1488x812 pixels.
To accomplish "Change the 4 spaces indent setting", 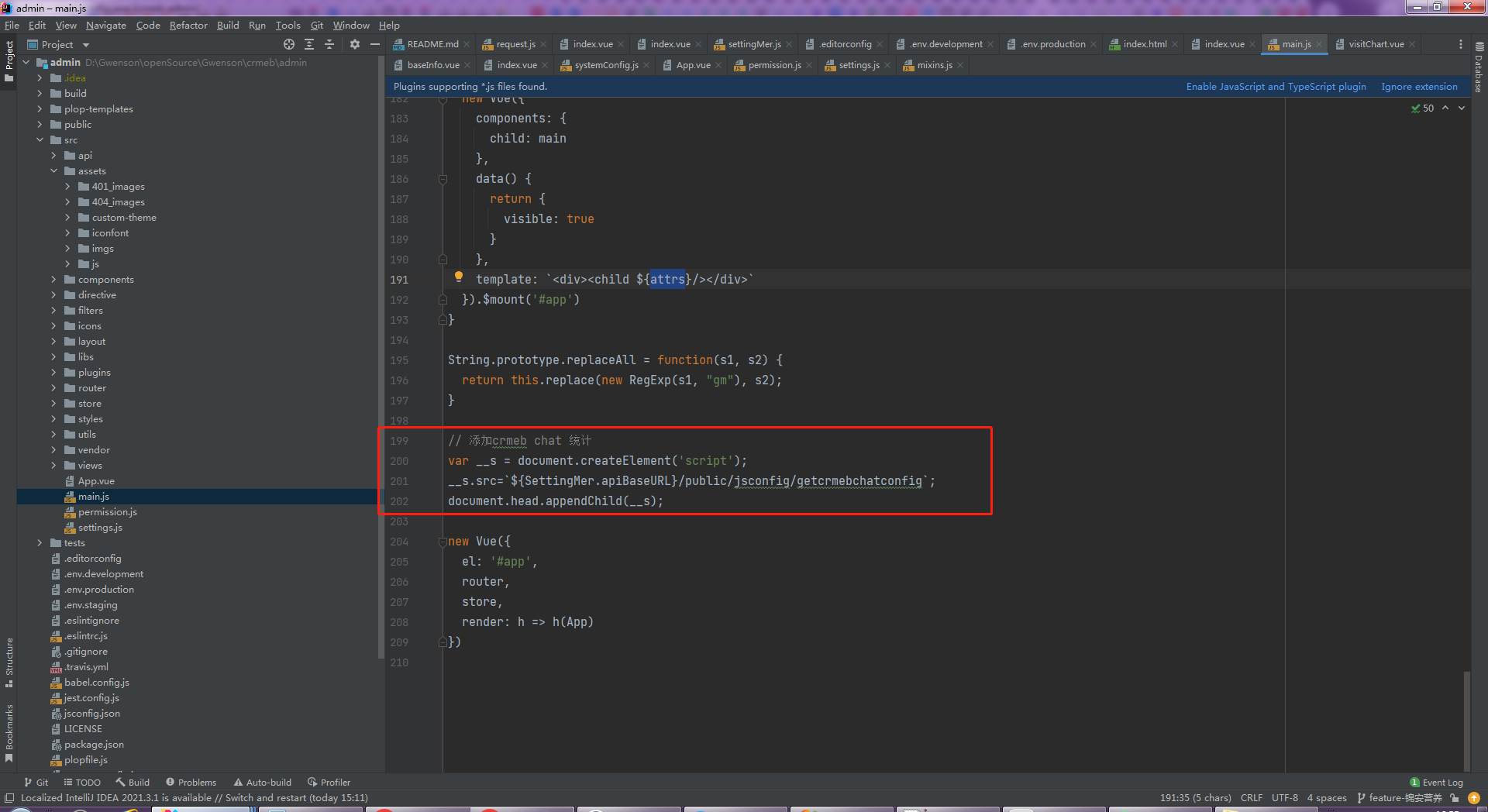I will click(1326, 798).
